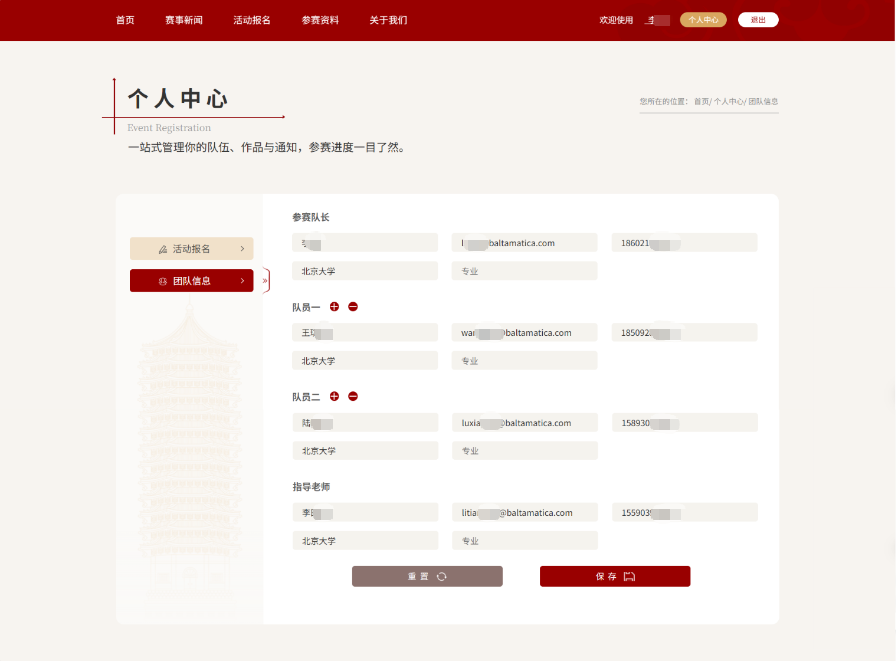Click the 重置 reset button
This screenshot has width=896, height=661.
[427, 576]
